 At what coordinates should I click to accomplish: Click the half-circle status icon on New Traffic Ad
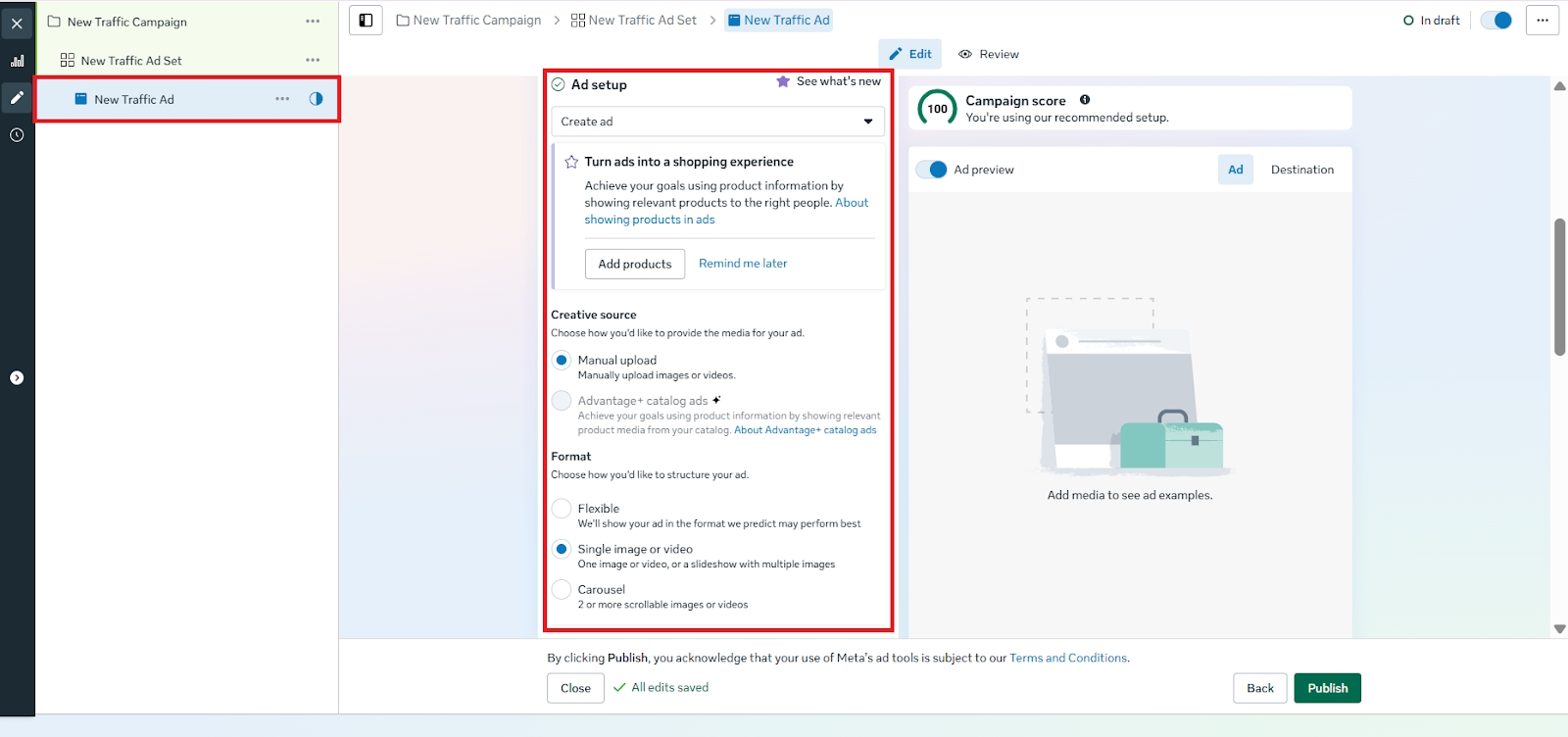click(x=316, y=99)
